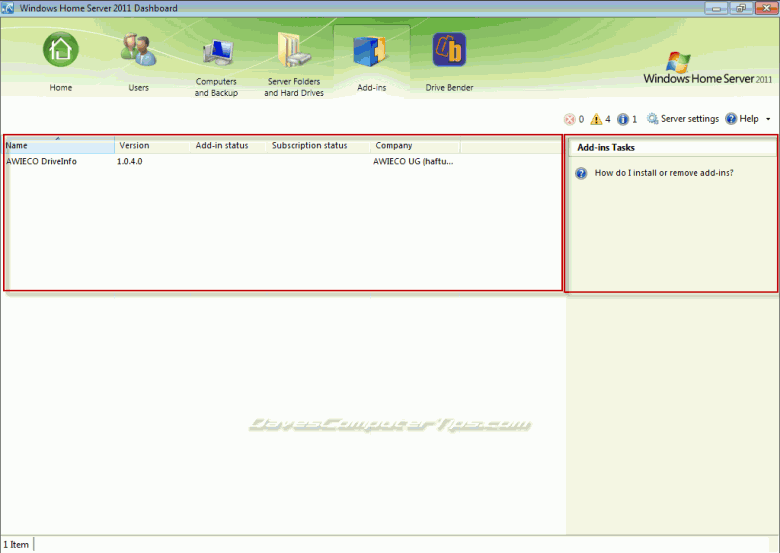Click help icon beside install add-ins question
Viewport: 780px width, 553px height.
[x=581, y=173]
